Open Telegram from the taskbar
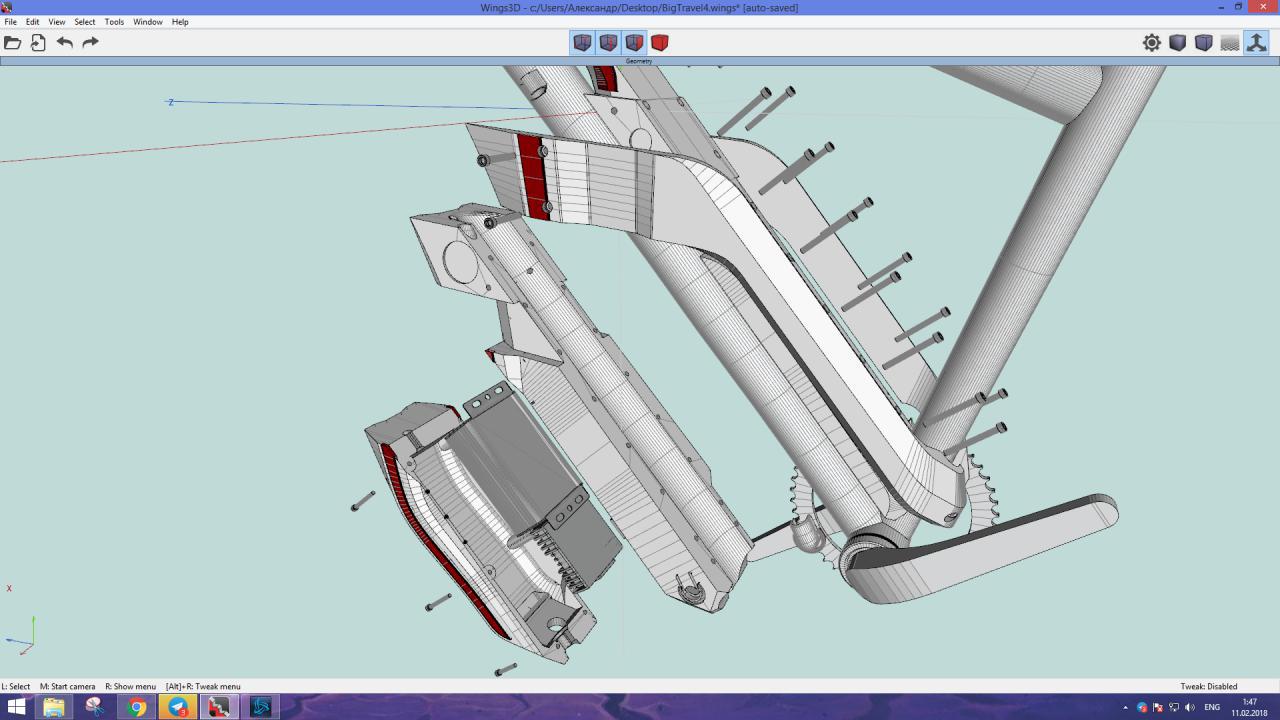The height and width of the screenshot is (720, 1280). 178,707
